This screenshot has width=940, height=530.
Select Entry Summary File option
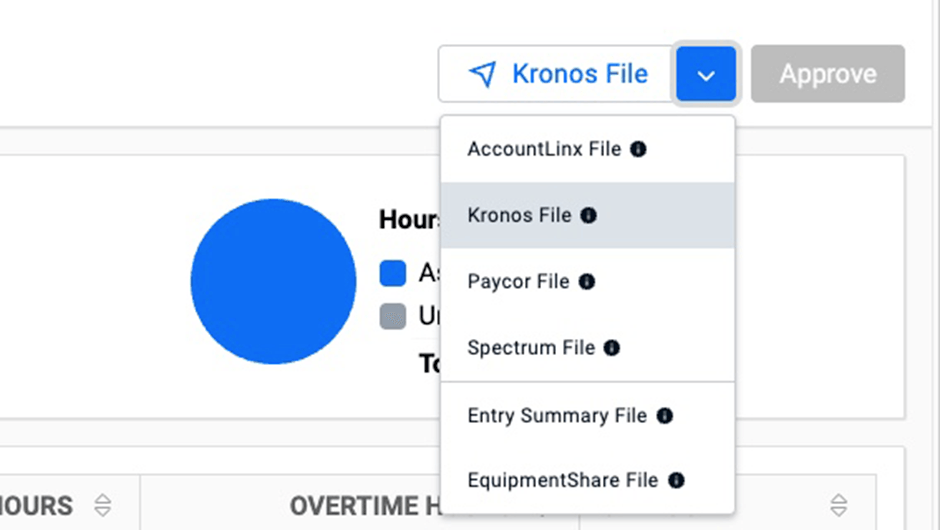(588, 415)
